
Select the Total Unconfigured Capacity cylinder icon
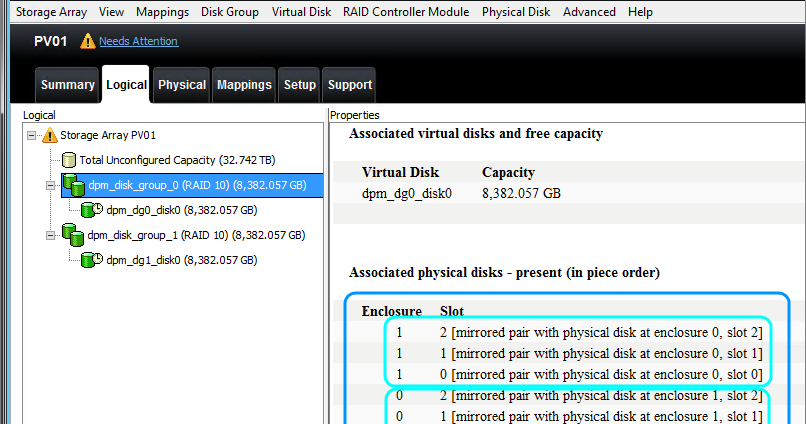click(x=68, y=160)
